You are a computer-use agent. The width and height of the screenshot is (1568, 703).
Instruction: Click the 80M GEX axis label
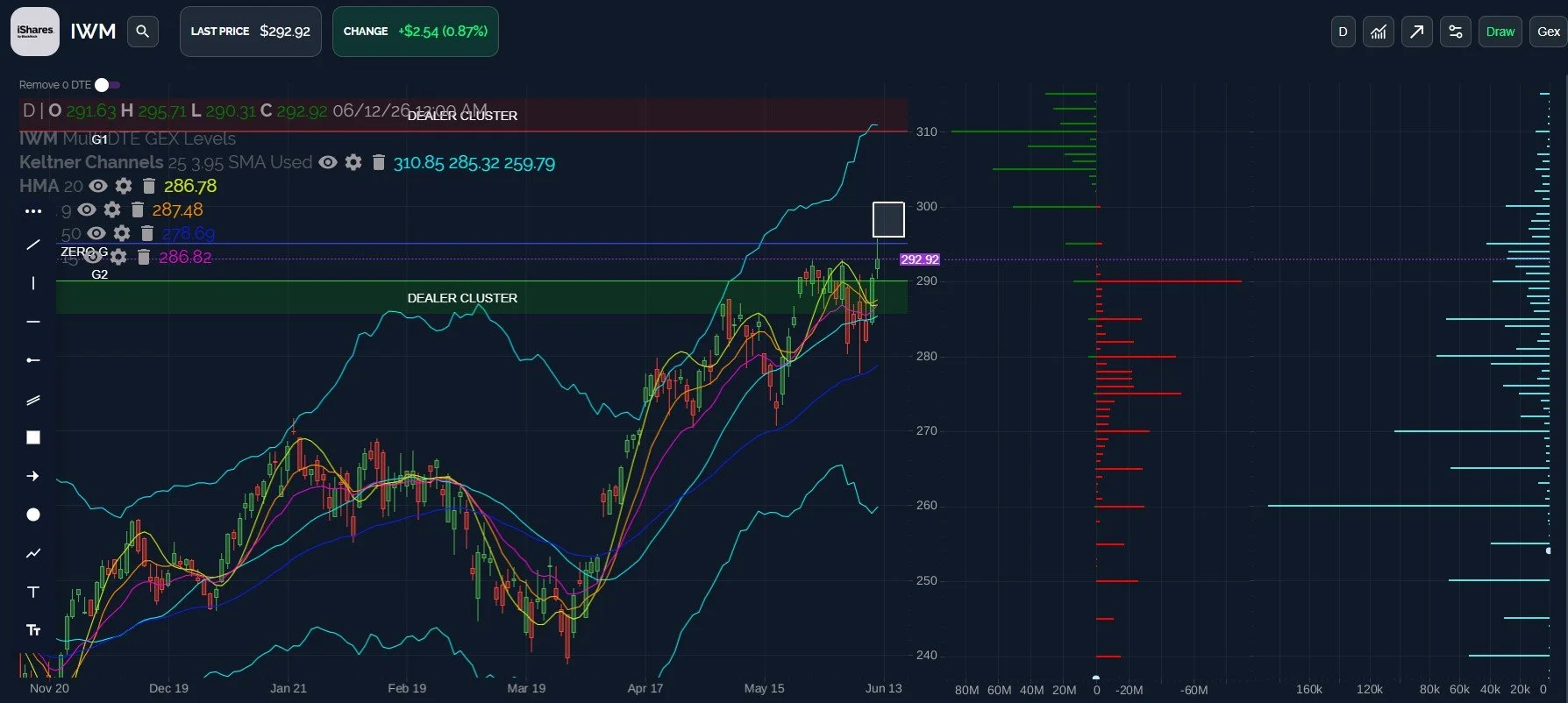[966, 690]
